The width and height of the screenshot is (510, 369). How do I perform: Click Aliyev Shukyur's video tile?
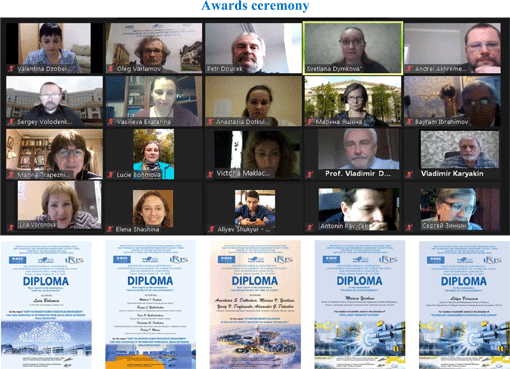[253, 208]
